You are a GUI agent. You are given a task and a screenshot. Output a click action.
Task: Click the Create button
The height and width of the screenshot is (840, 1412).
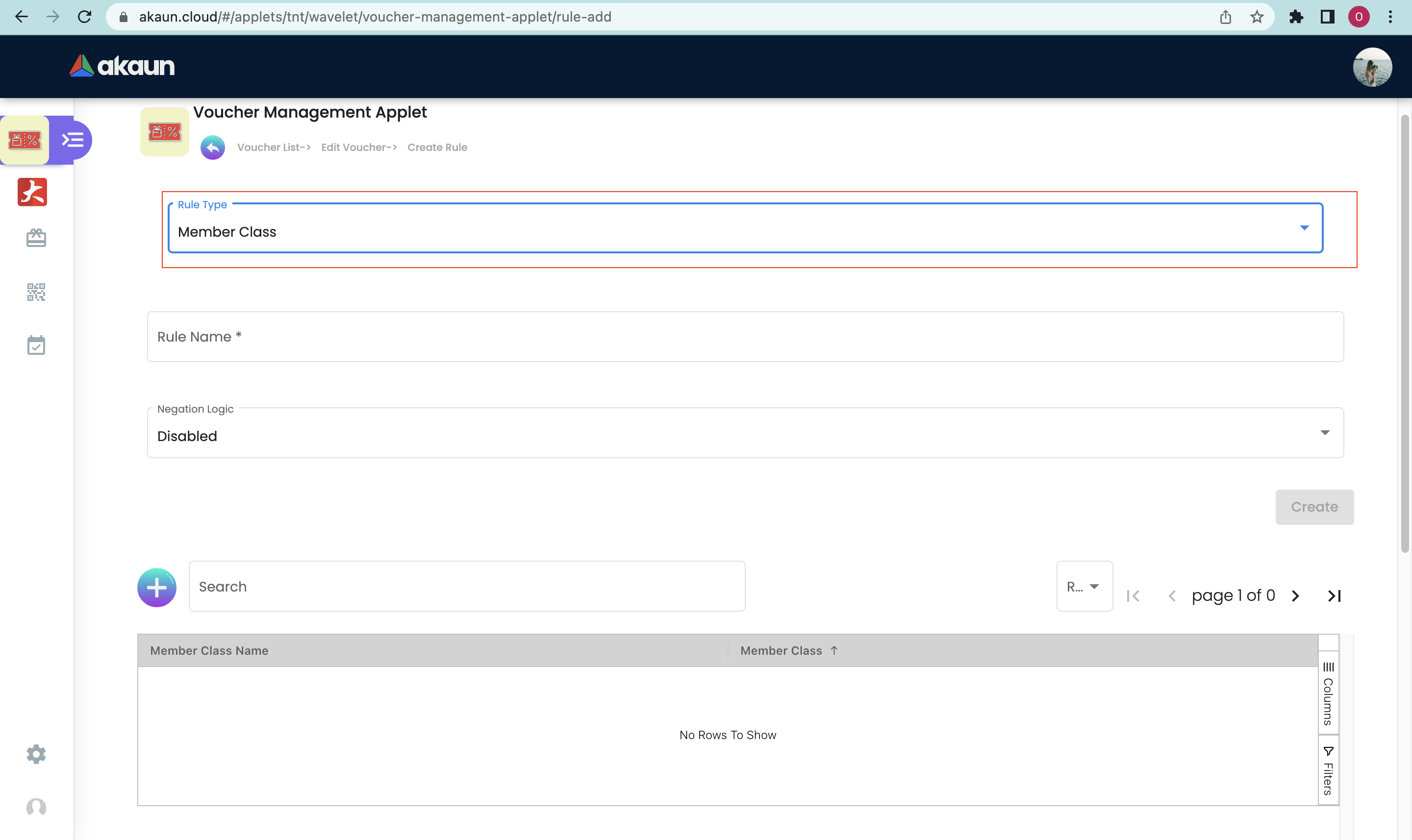1313,507
